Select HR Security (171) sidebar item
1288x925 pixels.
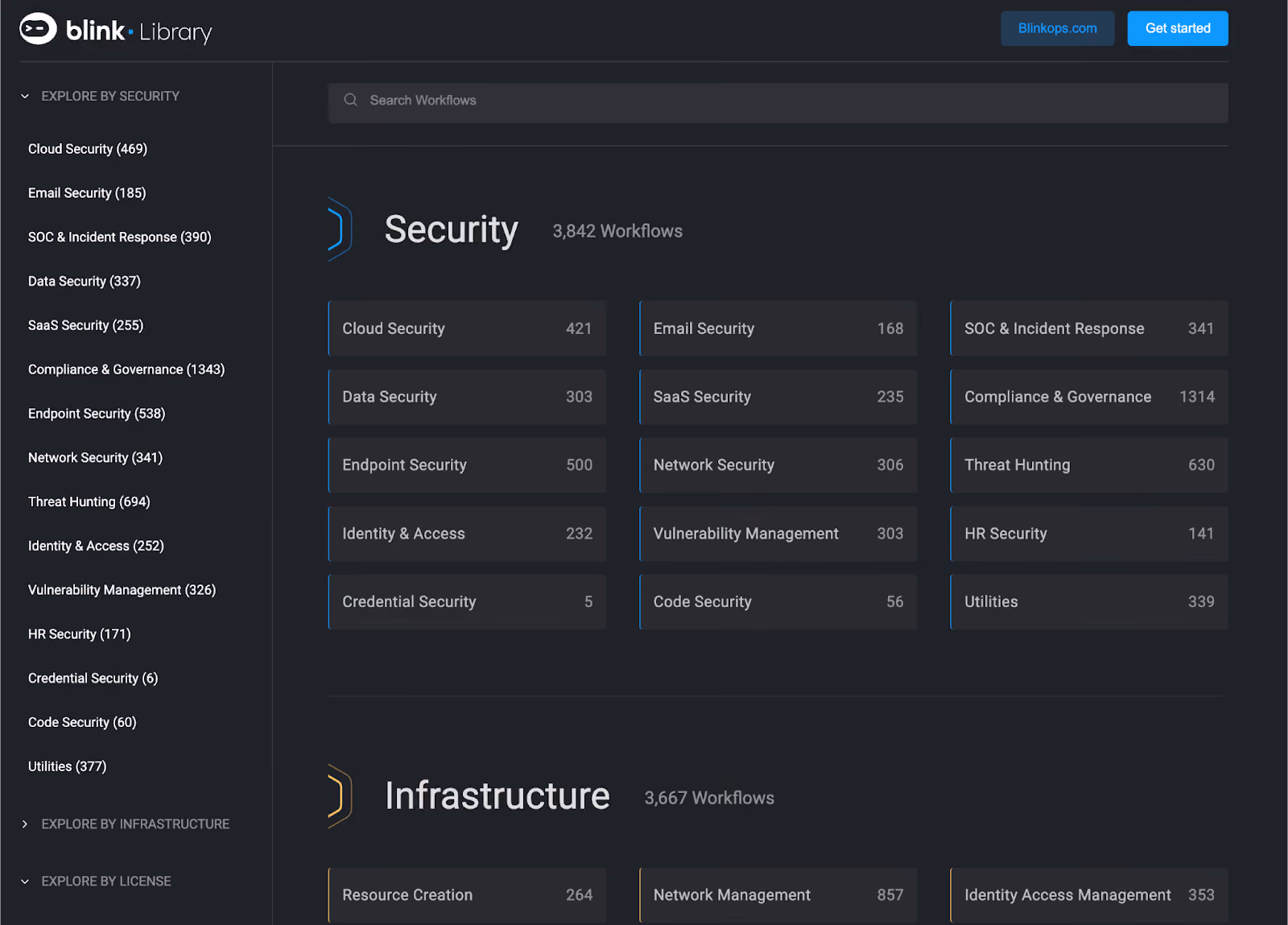point(80,634)
